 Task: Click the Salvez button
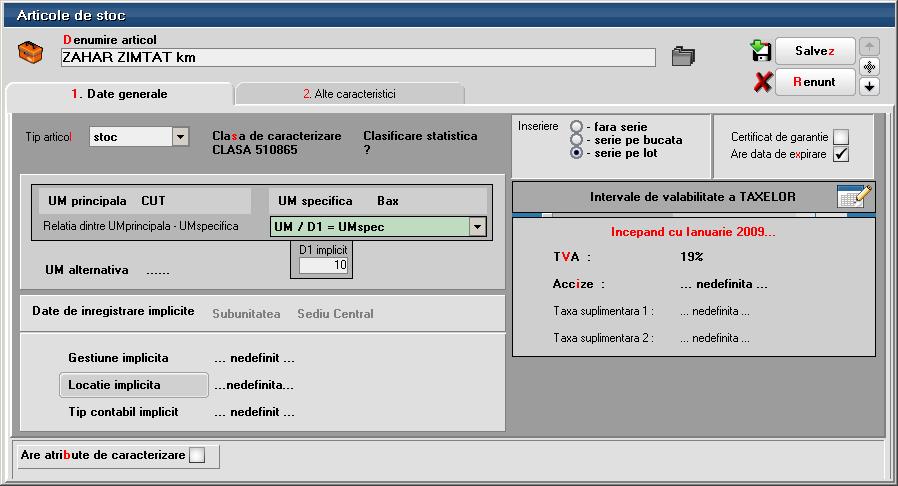point(815,51)
